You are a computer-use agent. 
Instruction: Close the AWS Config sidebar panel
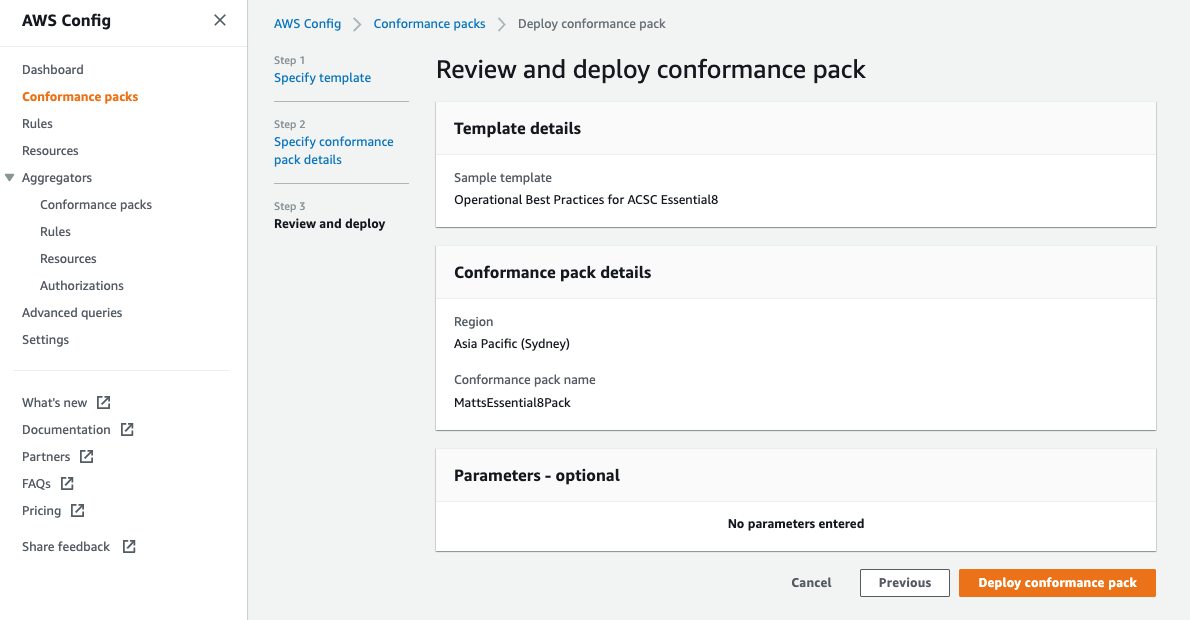pos(220,20)
